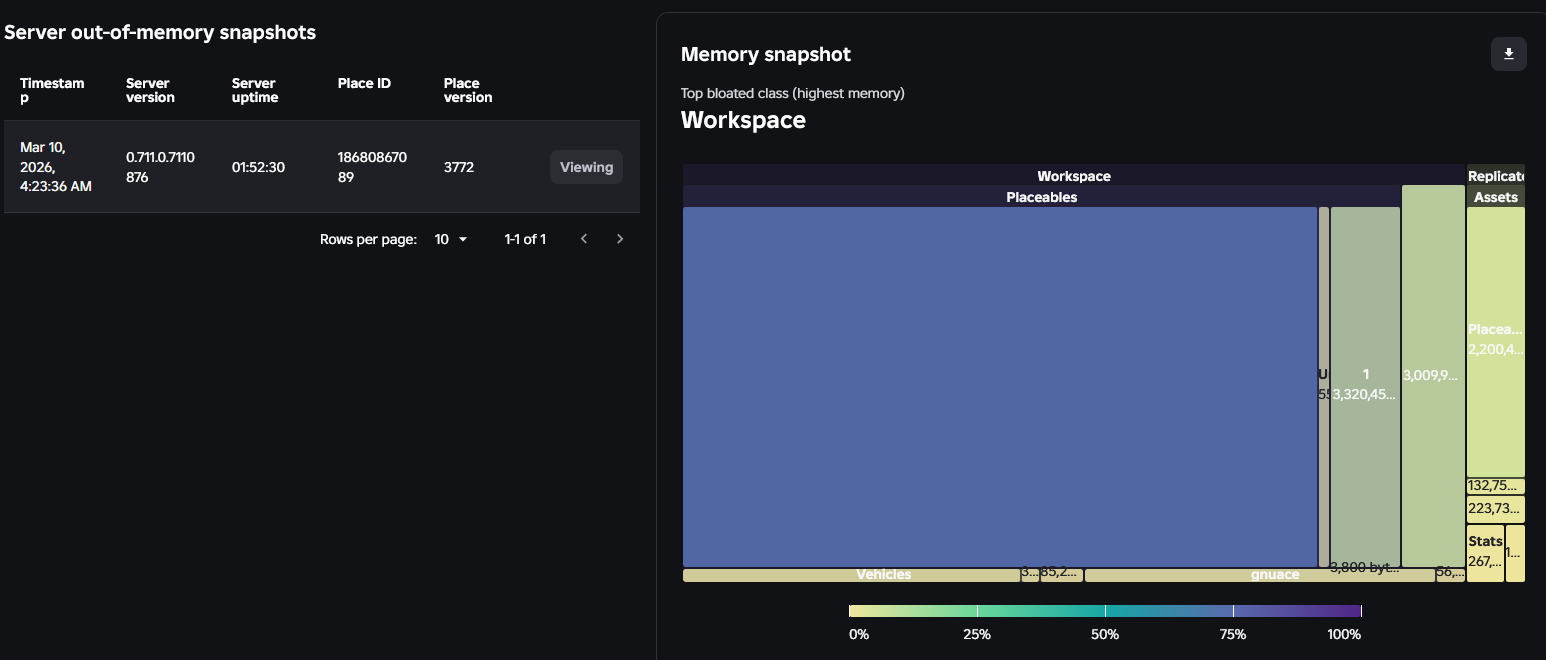Click the 100% label on the legend

pyautogui.click(x=1344, y=634)
